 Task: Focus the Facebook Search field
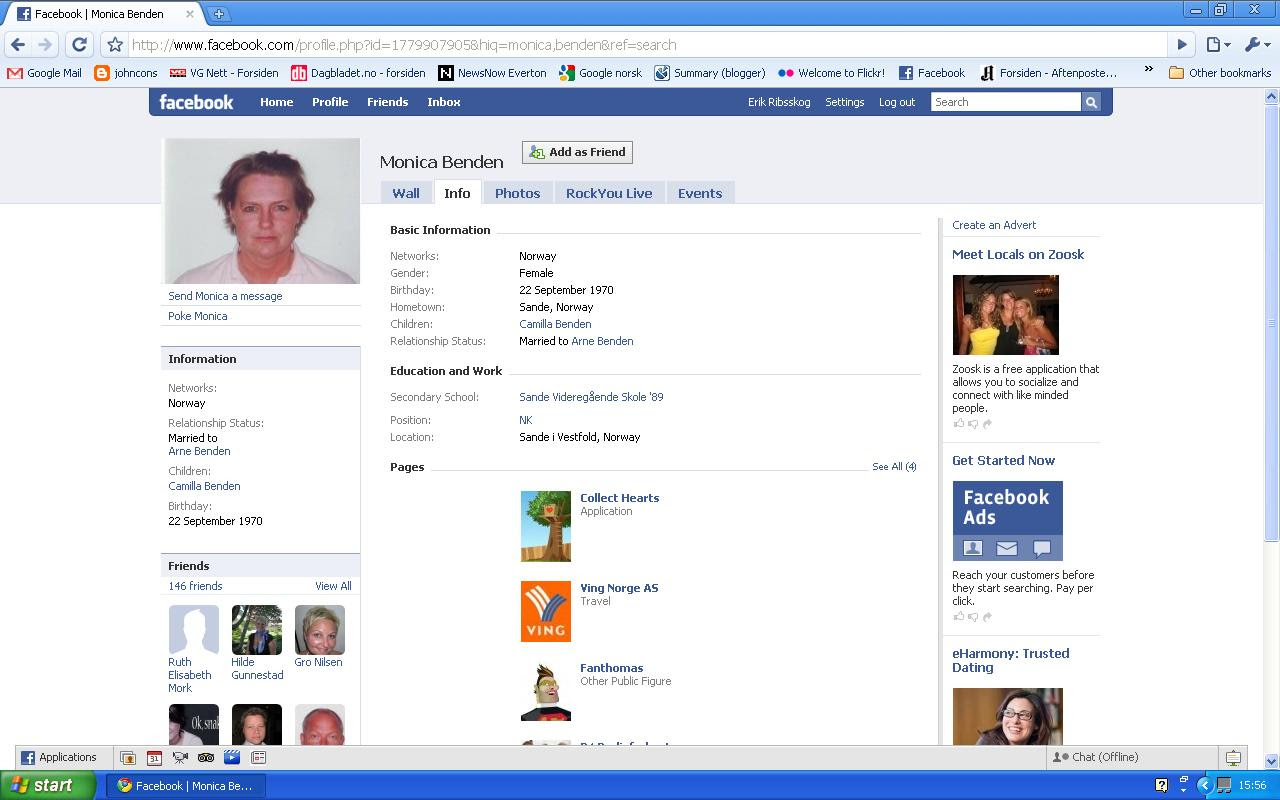click(1006, 102)
